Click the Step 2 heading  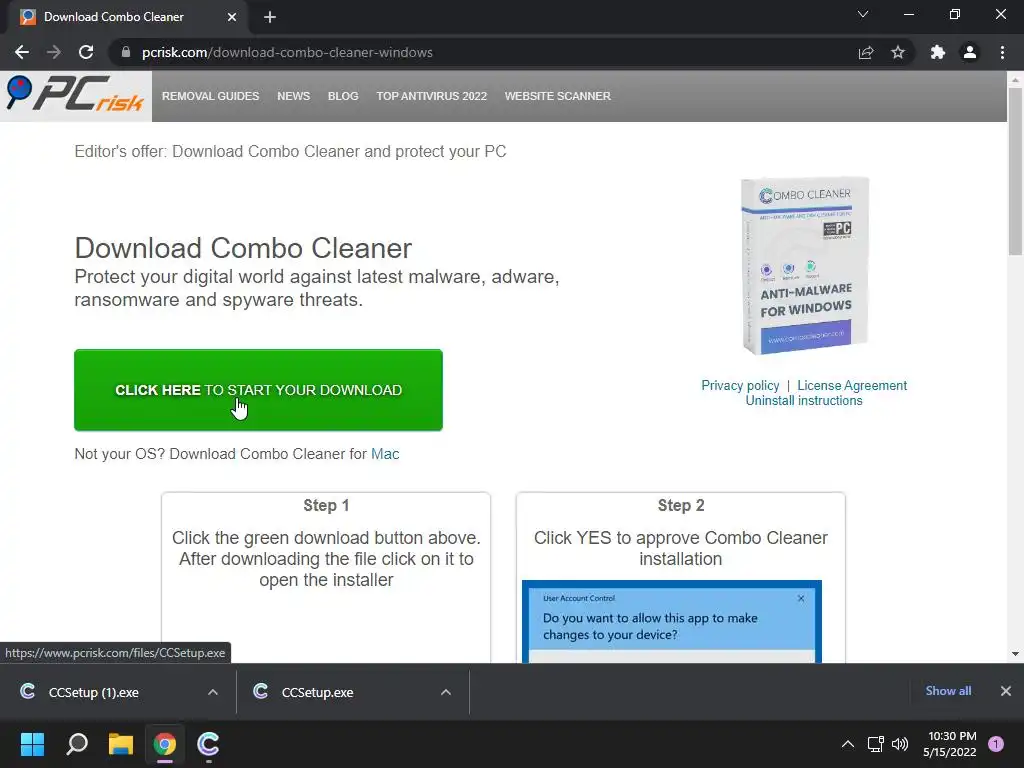(x=680, y=505)
